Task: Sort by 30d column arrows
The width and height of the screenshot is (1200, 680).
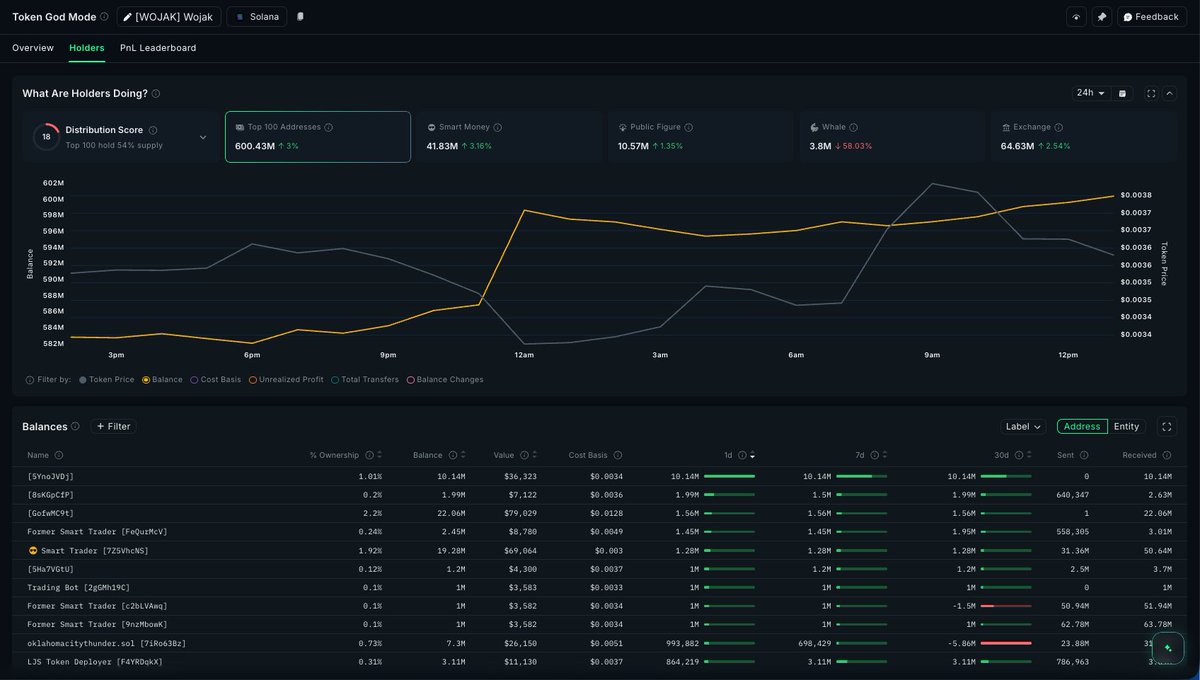Action: coord(1032,455)
